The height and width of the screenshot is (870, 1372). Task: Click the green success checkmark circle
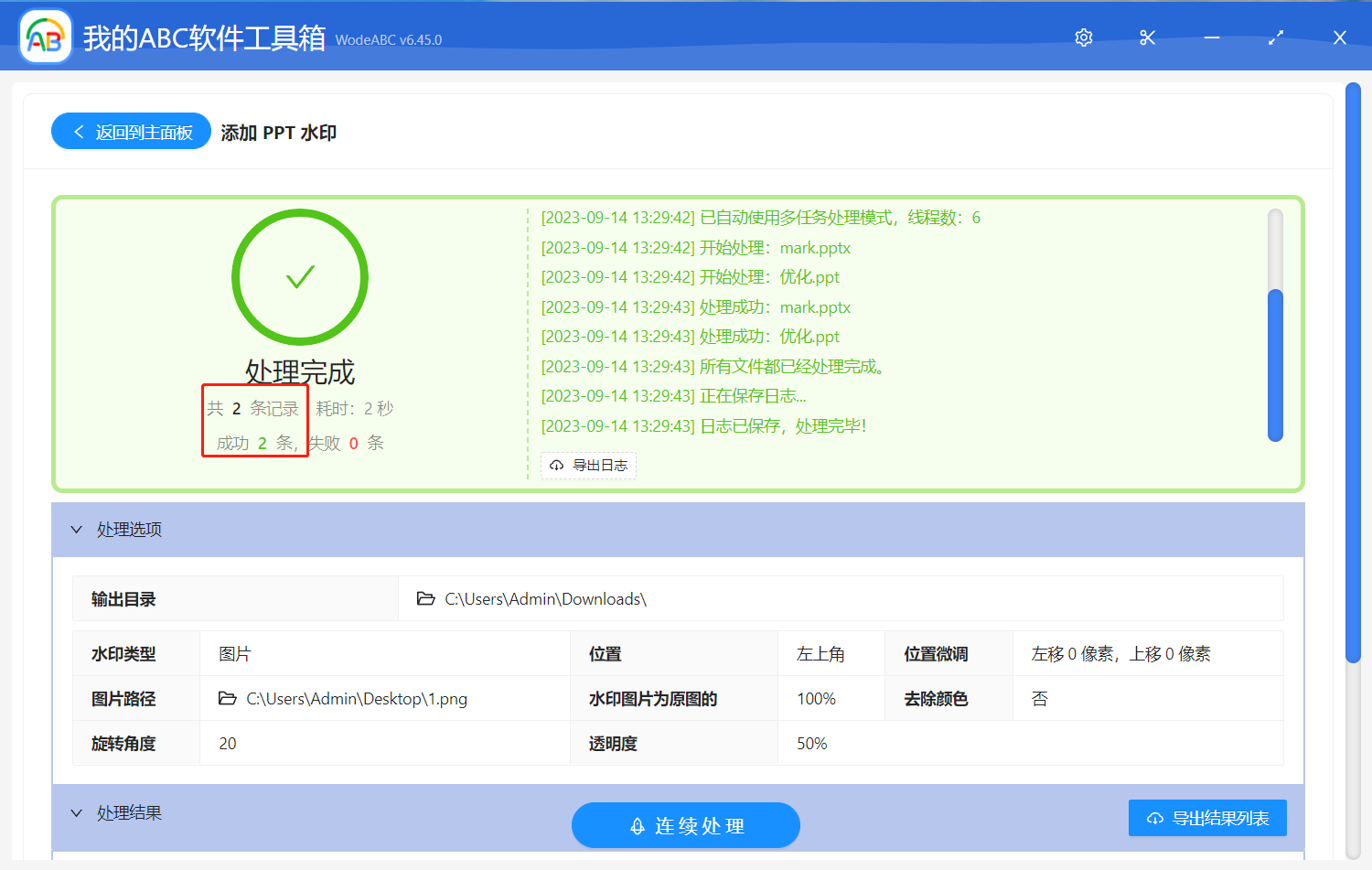click(300, 276)
